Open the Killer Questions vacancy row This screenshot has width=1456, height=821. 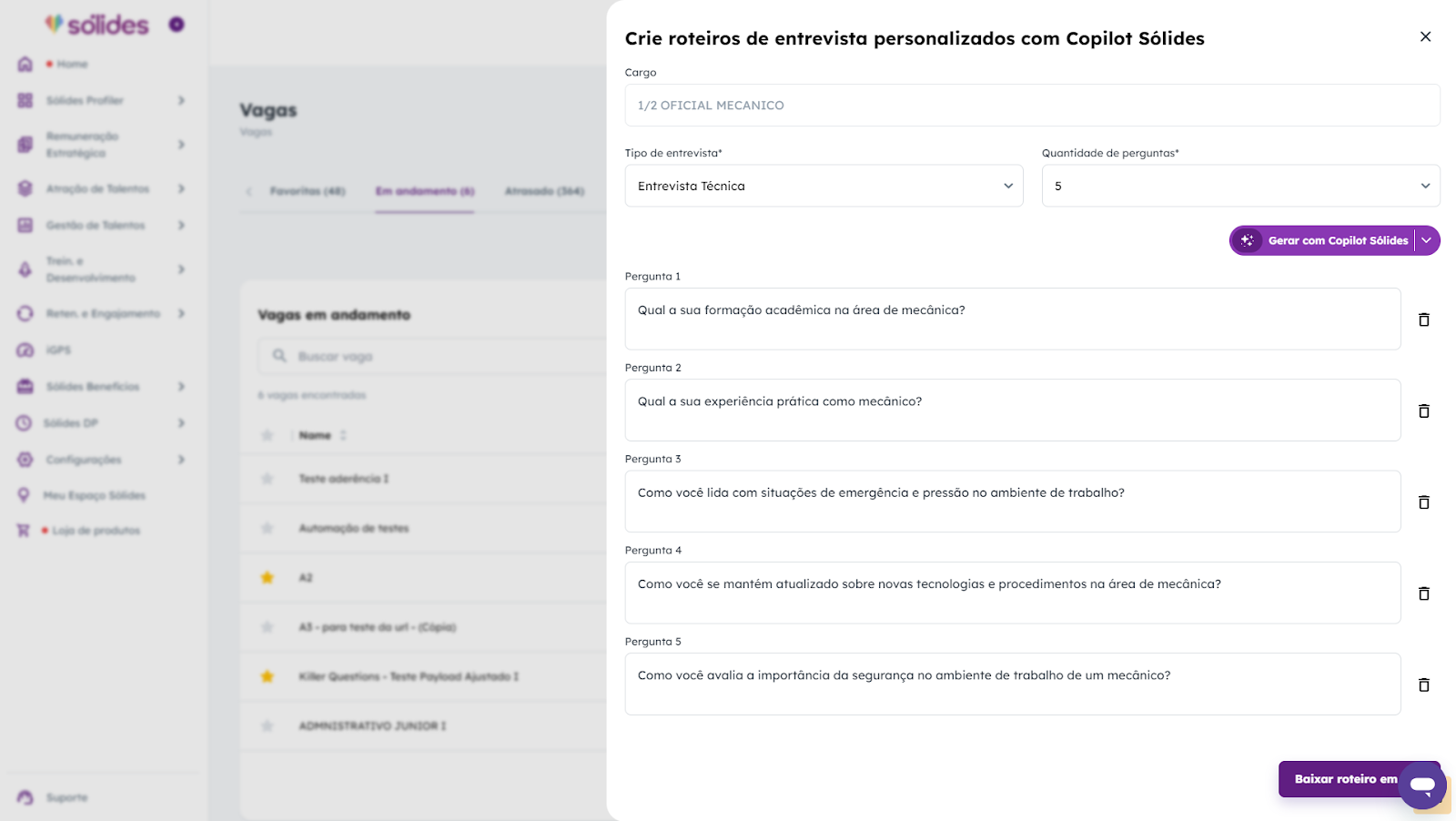(x=409, y=676)
